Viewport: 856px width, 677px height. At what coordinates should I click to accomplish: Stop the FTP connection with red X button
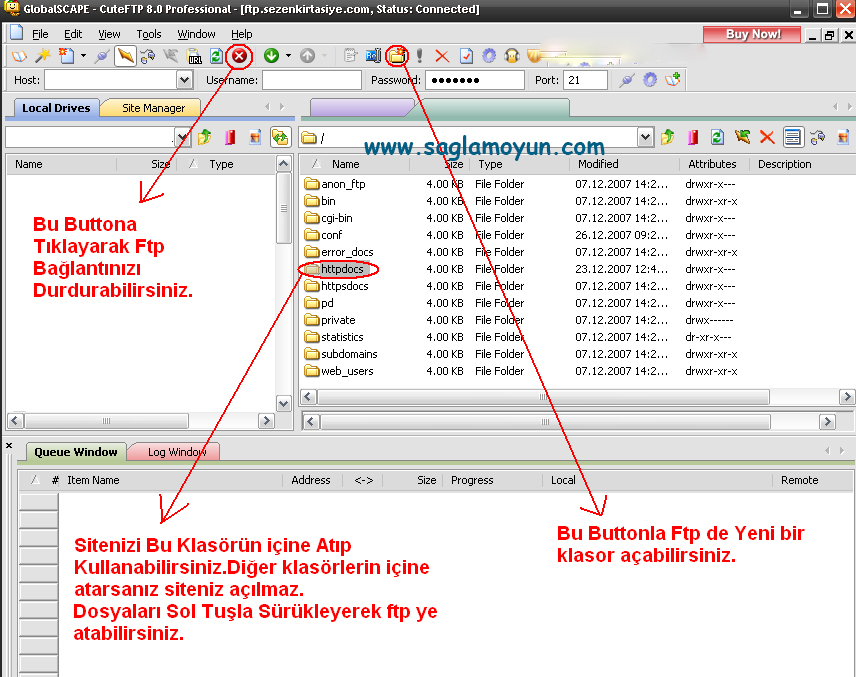[239, 56]
